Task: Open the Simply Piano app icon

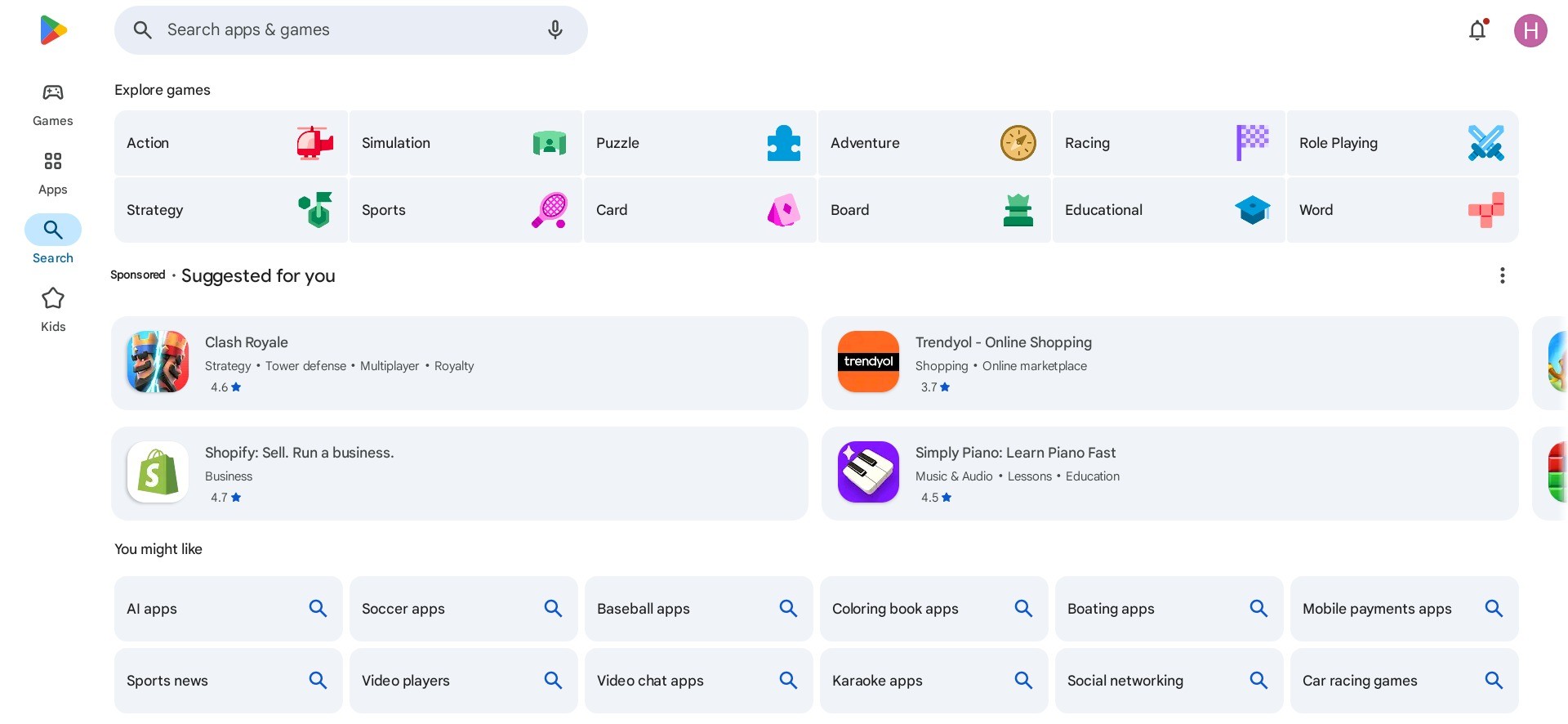Action: click(868, 472)
